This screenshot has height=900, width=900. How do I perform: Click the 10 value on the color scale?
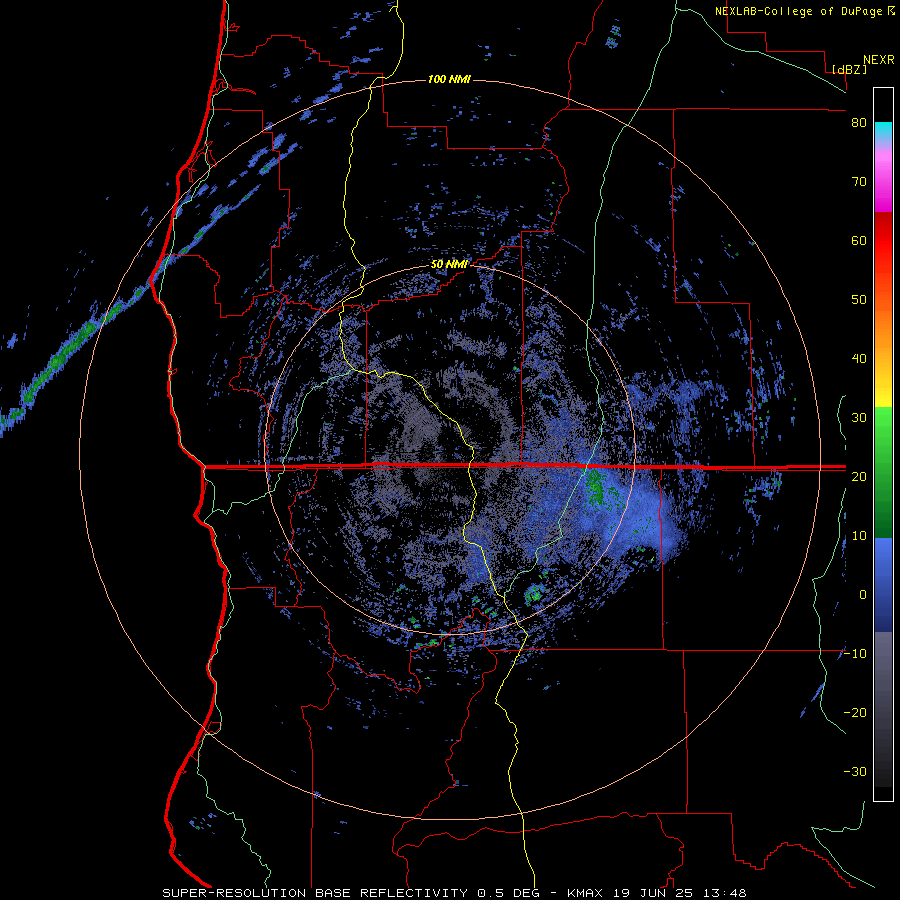[x=859, y=536]
